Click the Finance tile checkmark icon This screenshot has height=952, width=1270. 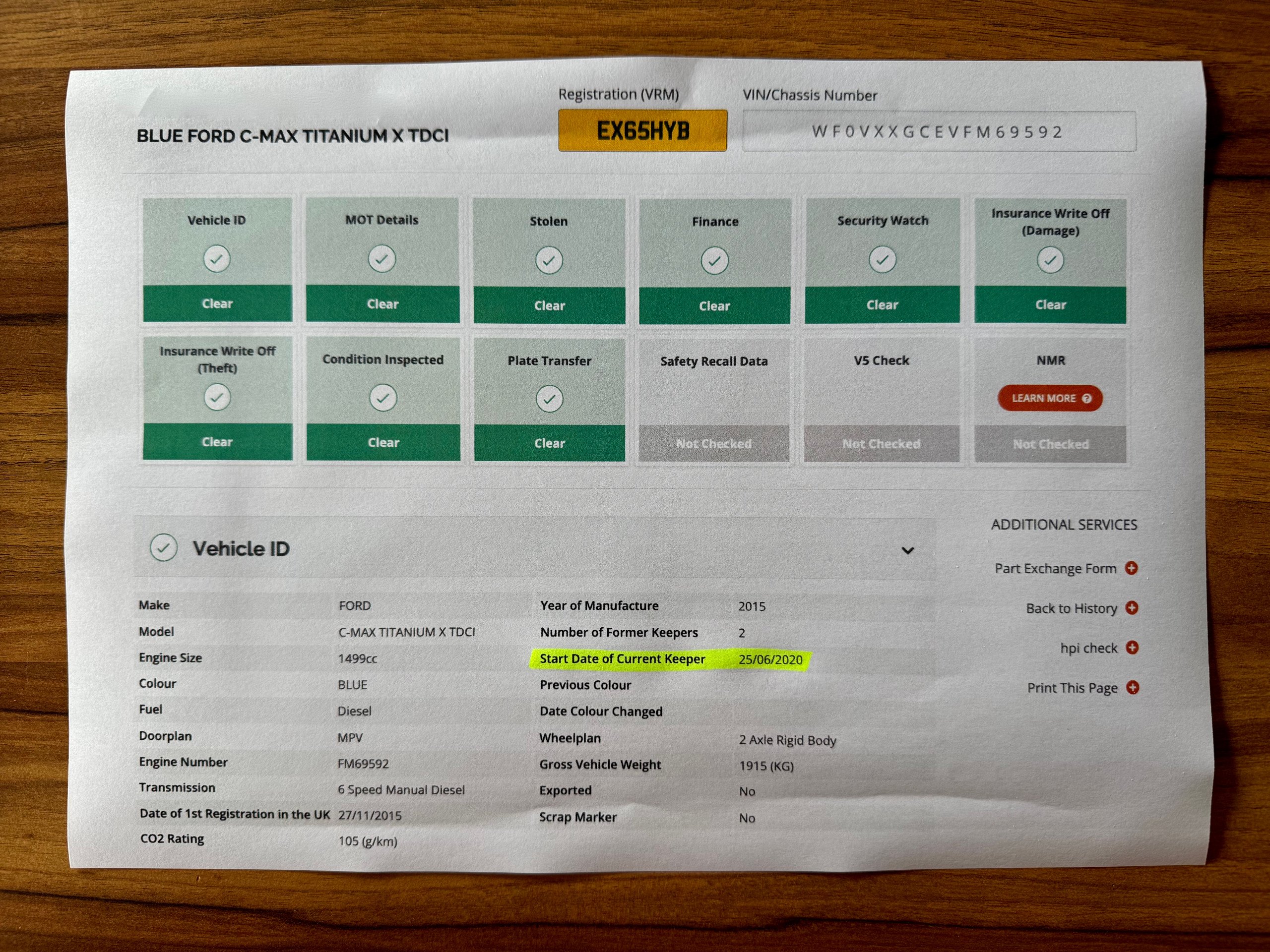click(714, 261)
